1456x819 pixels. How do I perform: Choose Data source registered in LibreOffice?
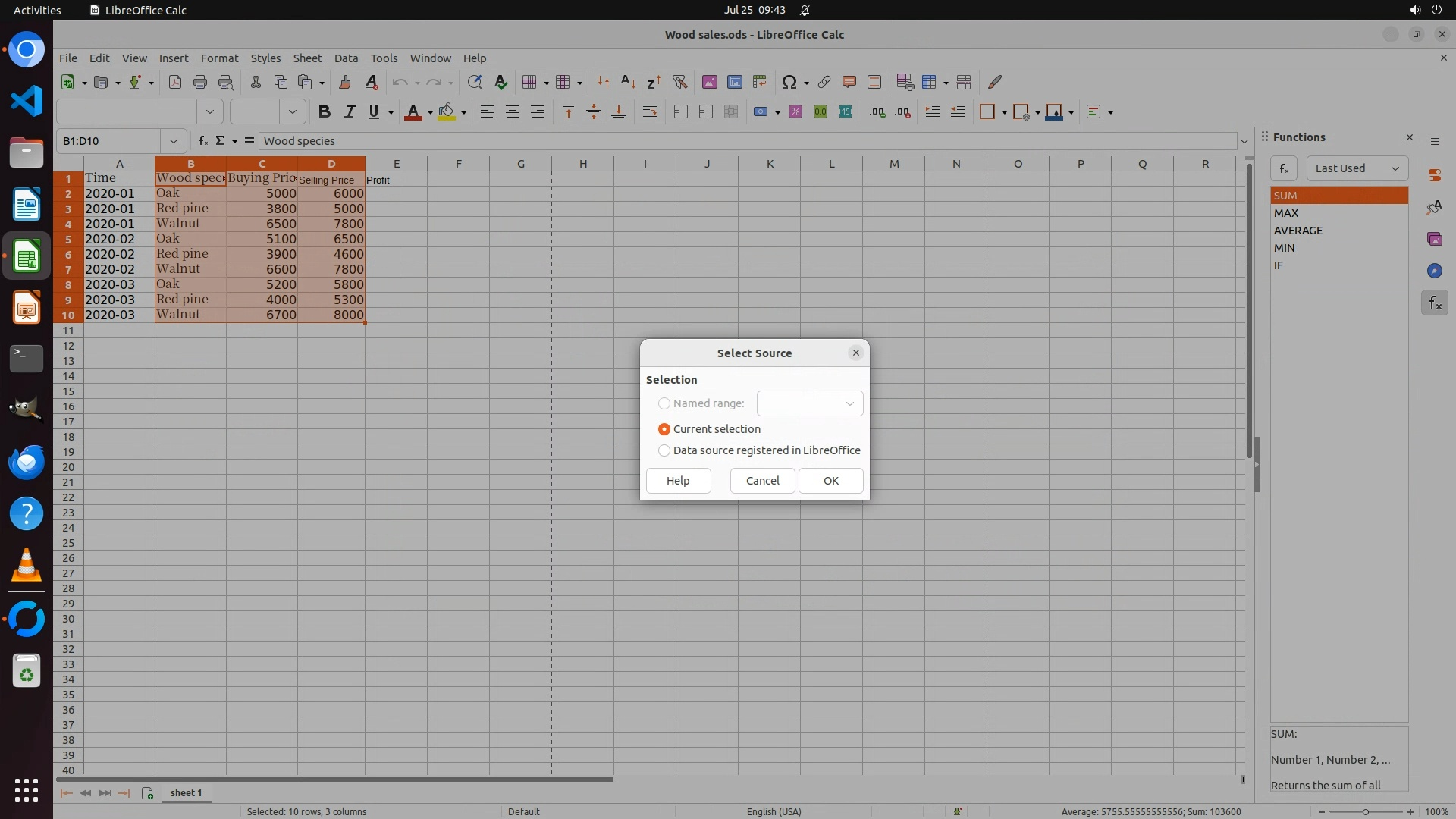tap(664, 450)
